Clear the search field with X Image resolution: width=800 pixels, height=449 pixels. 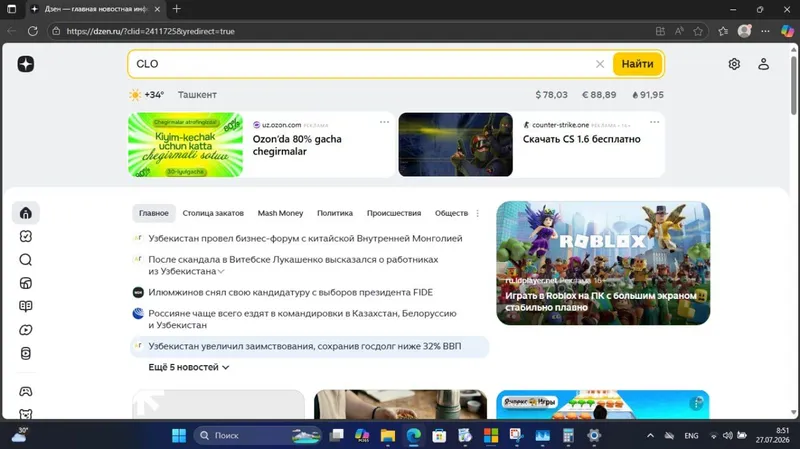pyautogui.click(x=600, y=64)
